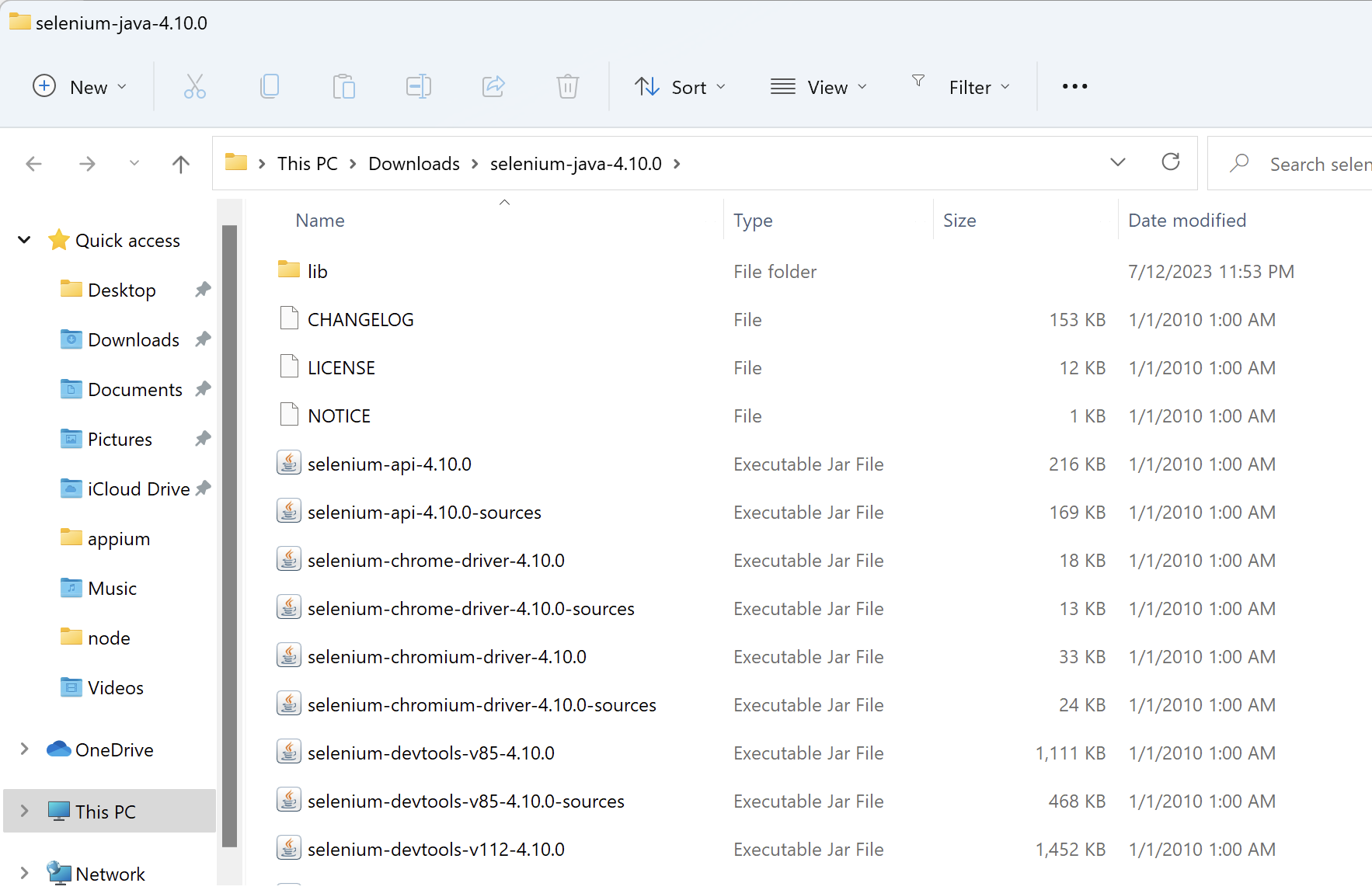Viewport: 1372px width, 890px height.
Task: Click the pin icon next to Desktop
Action: pyautogui.click(x=203, y=289)
